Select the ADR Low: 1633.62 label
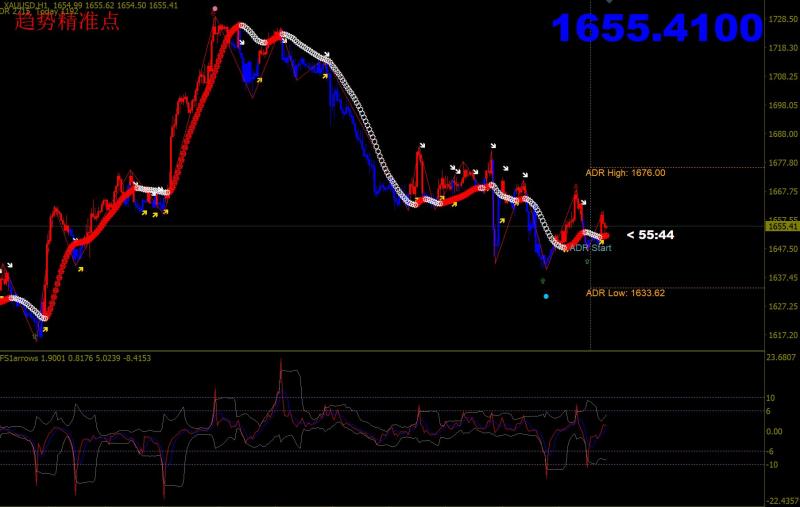This screenshot has width=800, height=507. 625,293
